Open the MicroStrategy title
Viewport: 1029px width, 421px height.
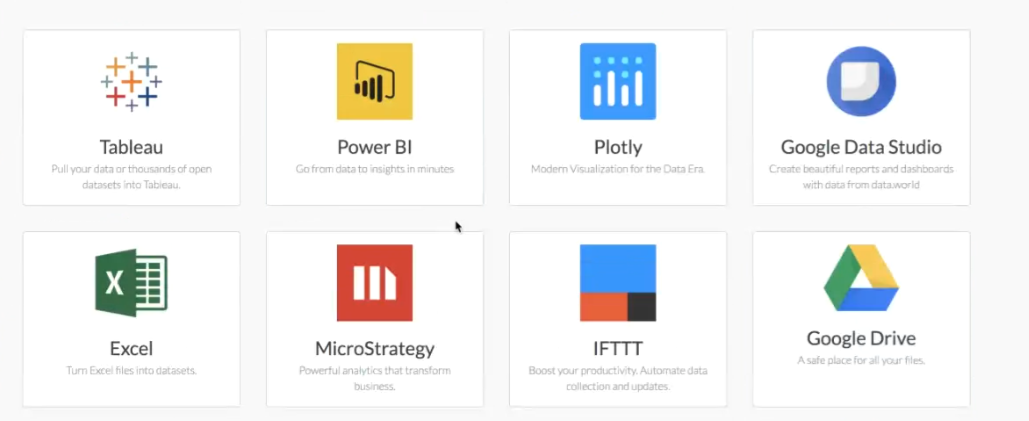click(375, 348)
